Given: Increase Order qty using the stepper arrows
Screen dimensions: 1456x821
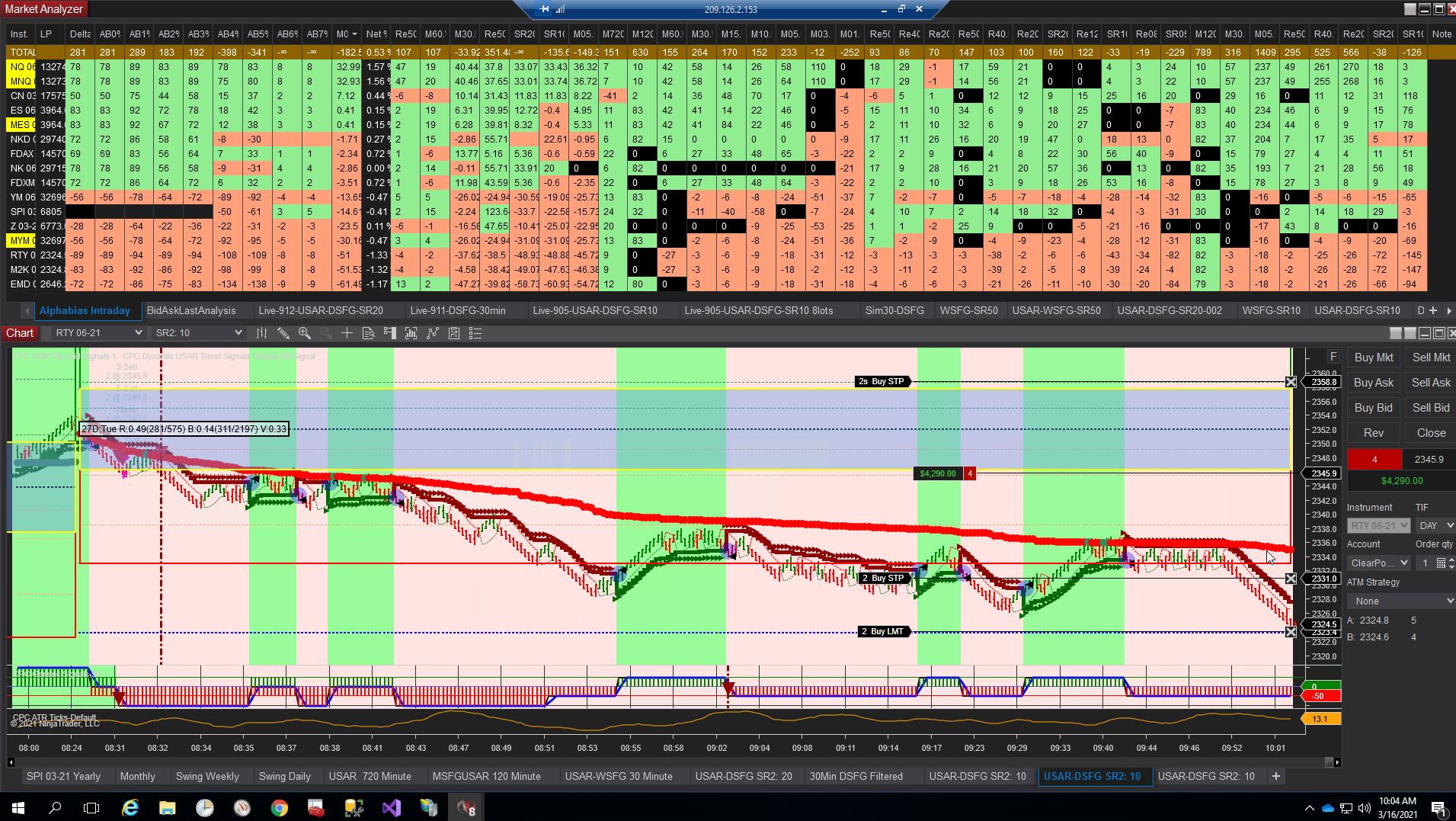Looking at the screenshot, I should [x=1450, y=559].
